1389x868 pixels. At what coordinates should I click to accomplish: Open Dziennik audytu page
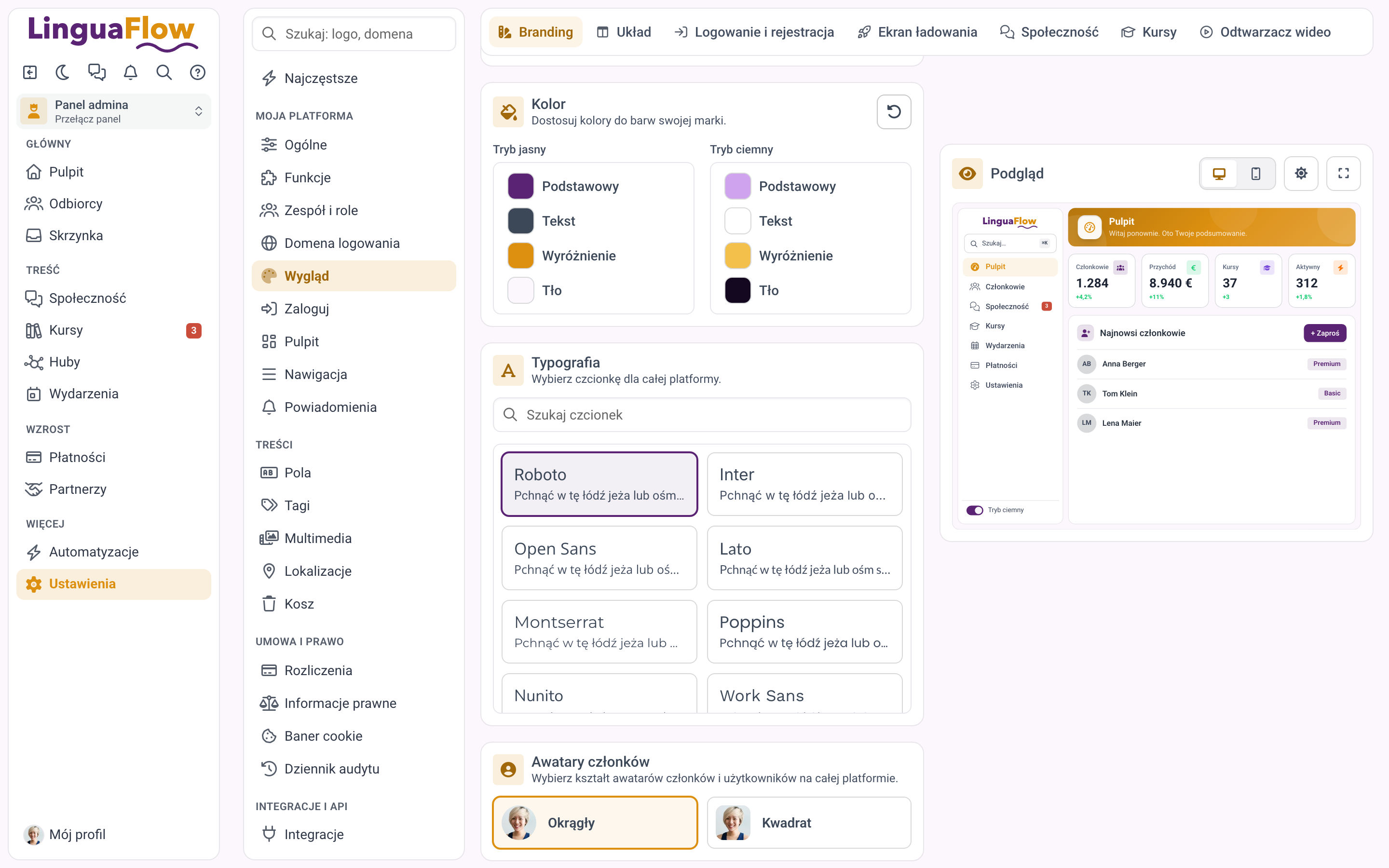[x=354, y=768]
